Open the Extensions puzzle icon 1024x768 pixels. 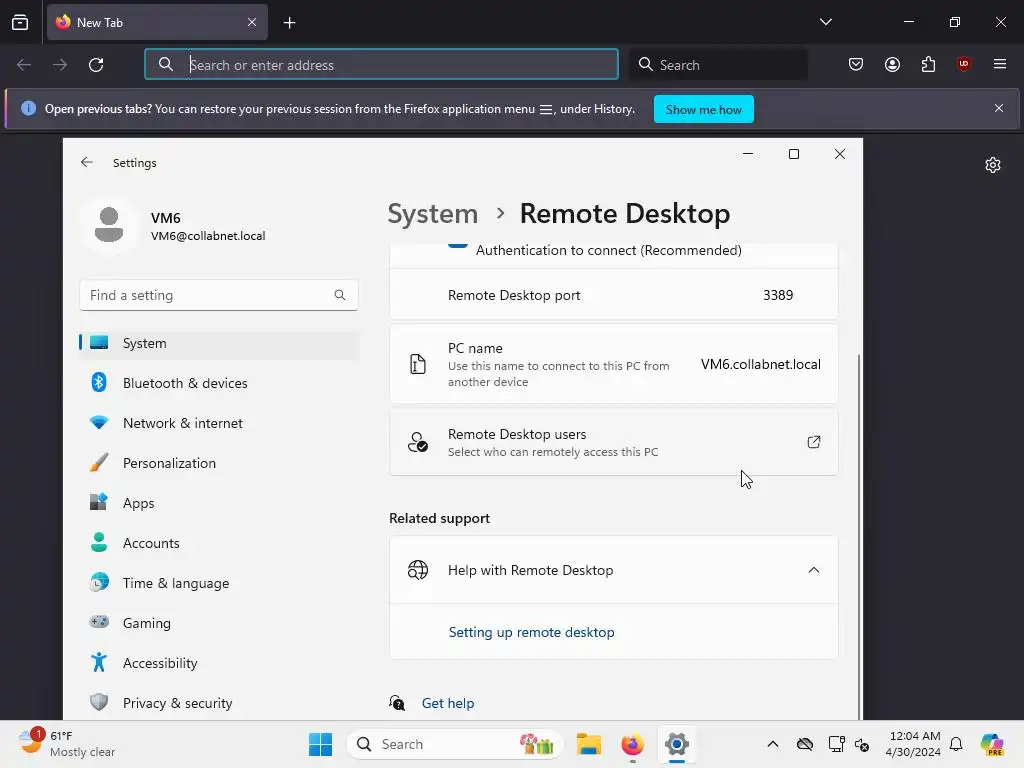[928, 64]
